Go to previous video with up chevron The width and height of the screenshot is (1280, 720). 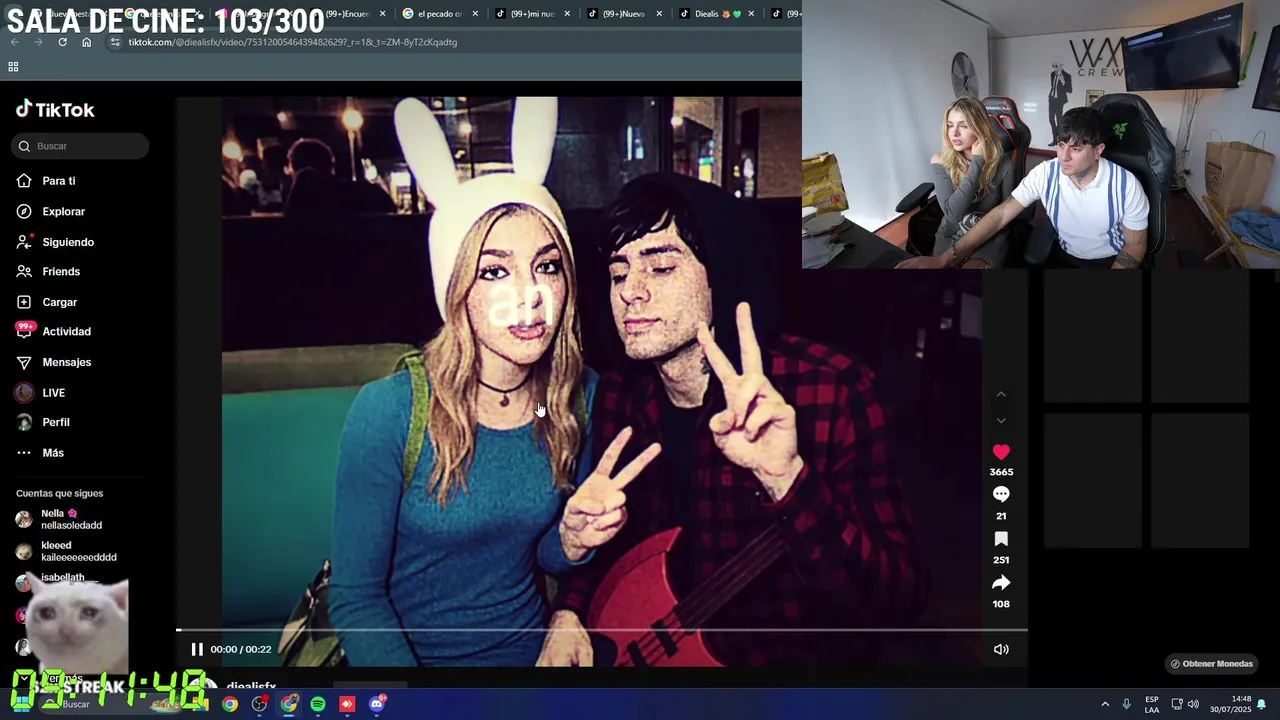(x=1001, y=395)
